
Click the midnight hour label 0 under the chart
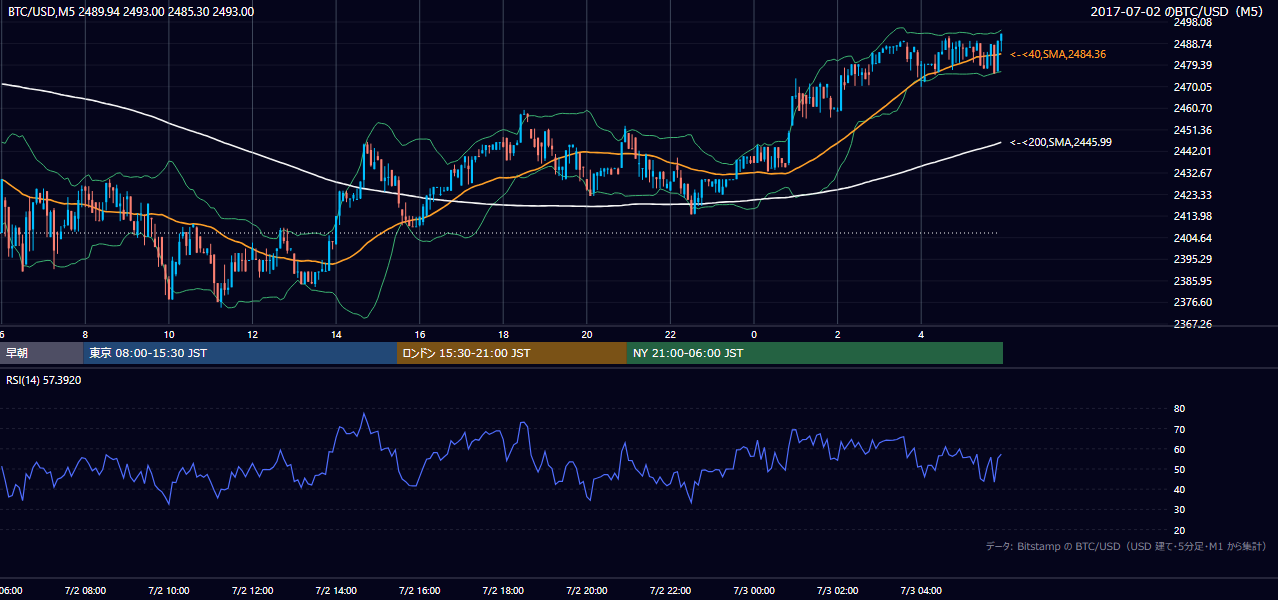[x=754, y=335]
